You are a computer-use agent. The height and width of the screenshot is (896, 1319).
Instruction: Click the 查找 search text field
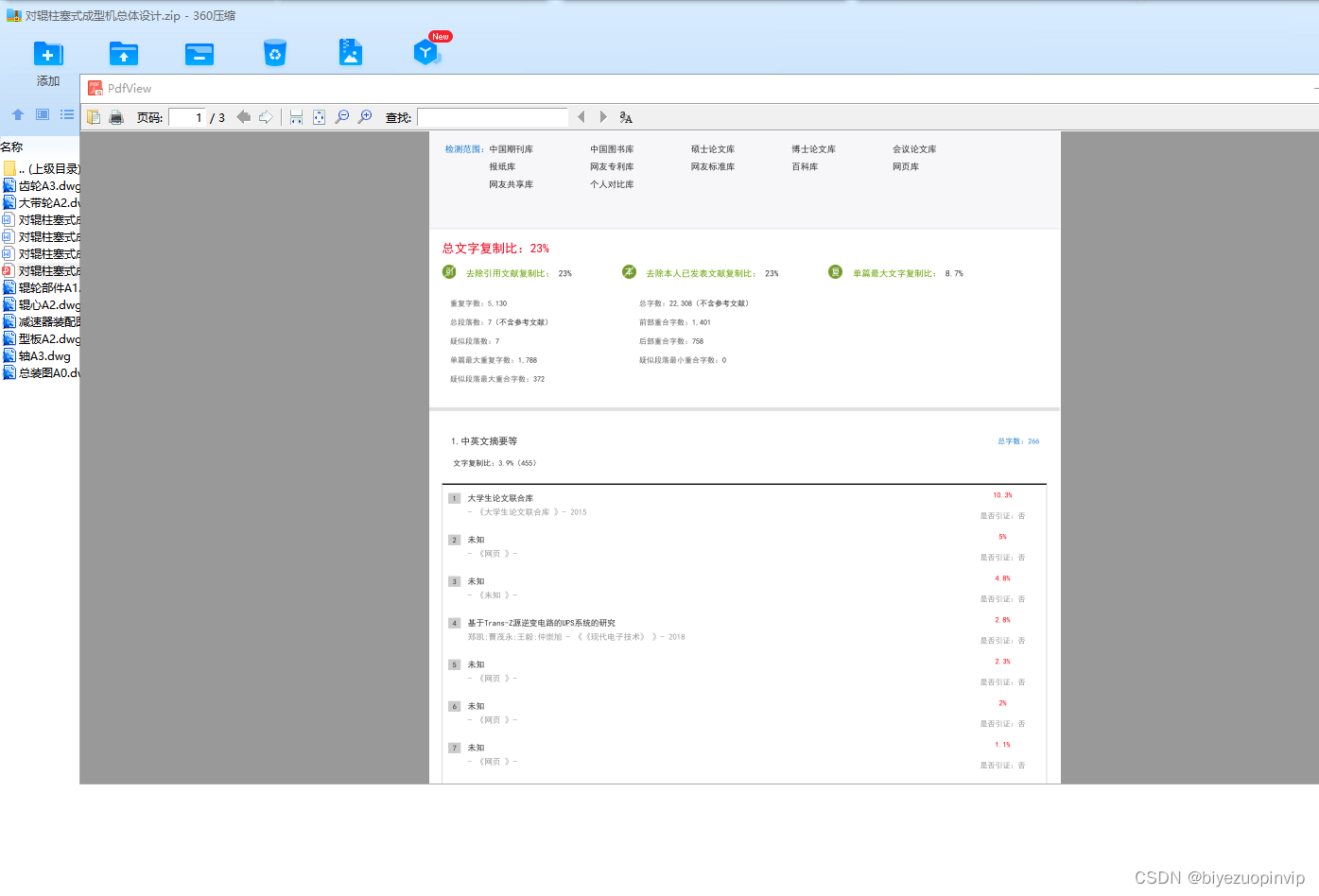pyautogui.click(x=493, y=117)
